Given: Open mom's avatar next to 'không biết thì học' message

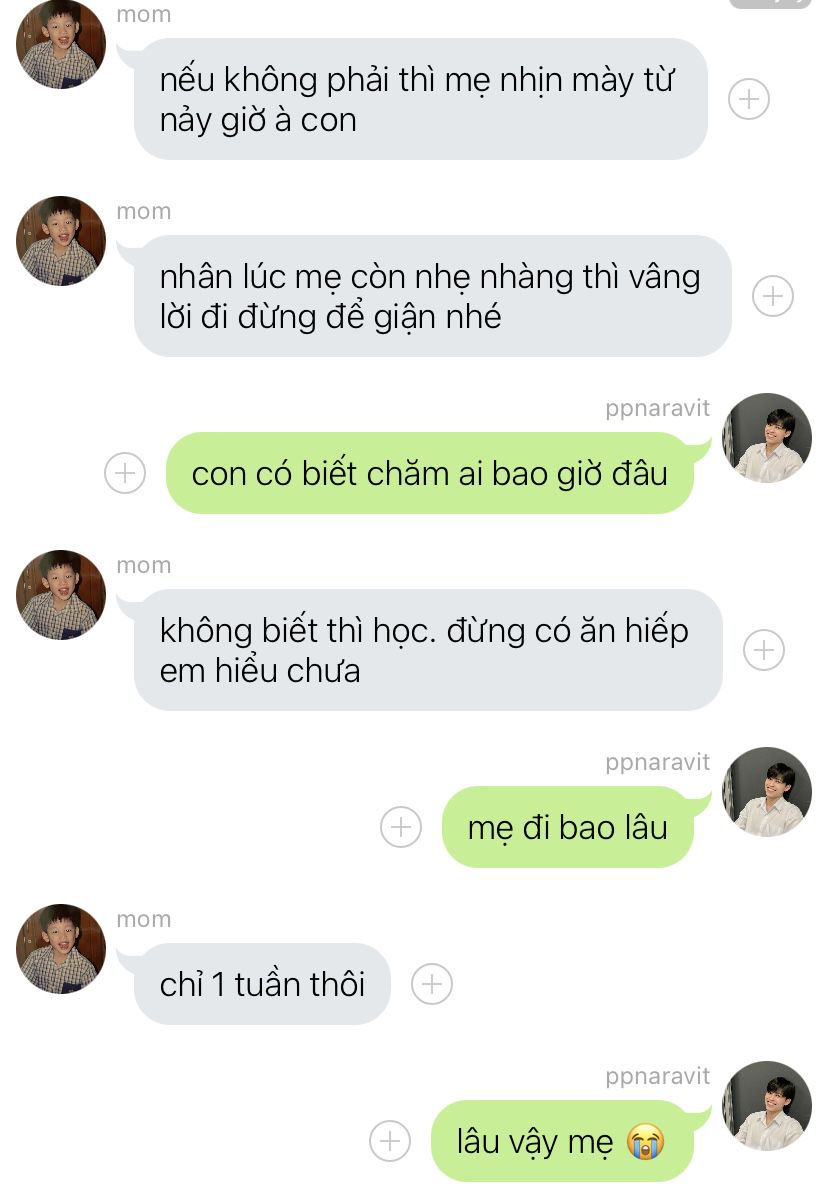Looking at the screenshot, I should pos(61,595).
